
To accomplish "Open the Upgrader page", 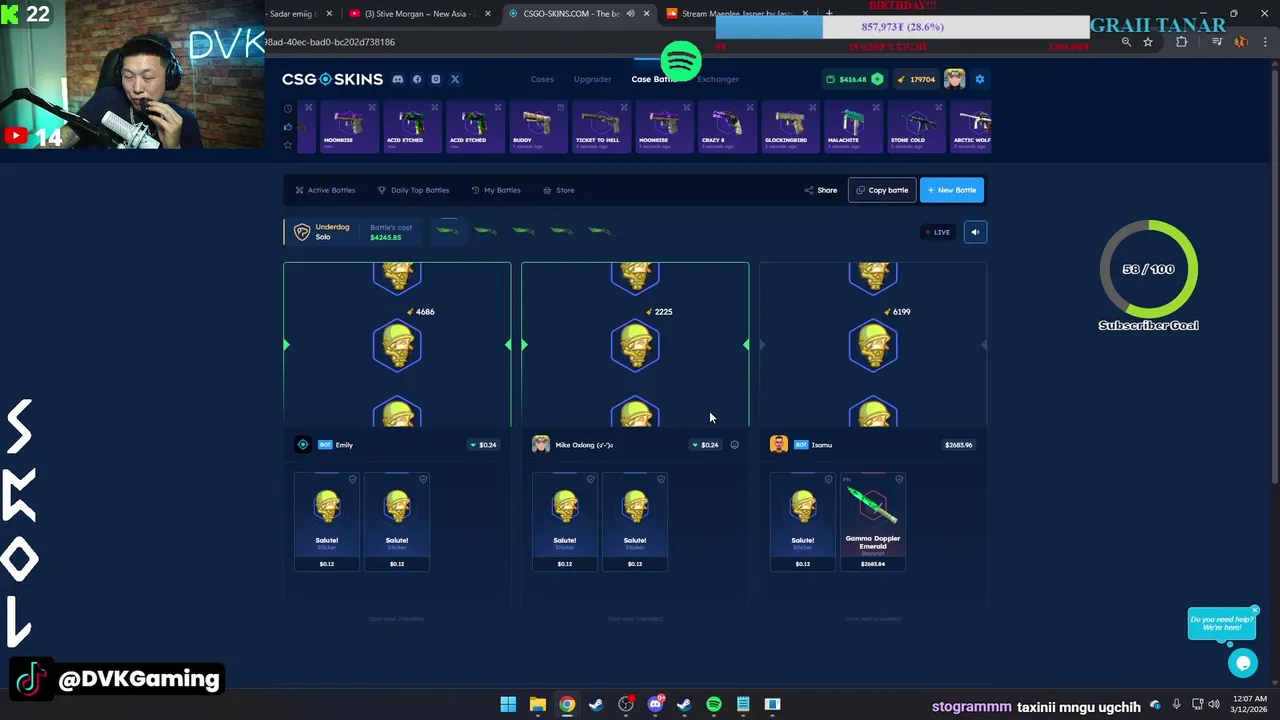I will click(x=592, y=79).
